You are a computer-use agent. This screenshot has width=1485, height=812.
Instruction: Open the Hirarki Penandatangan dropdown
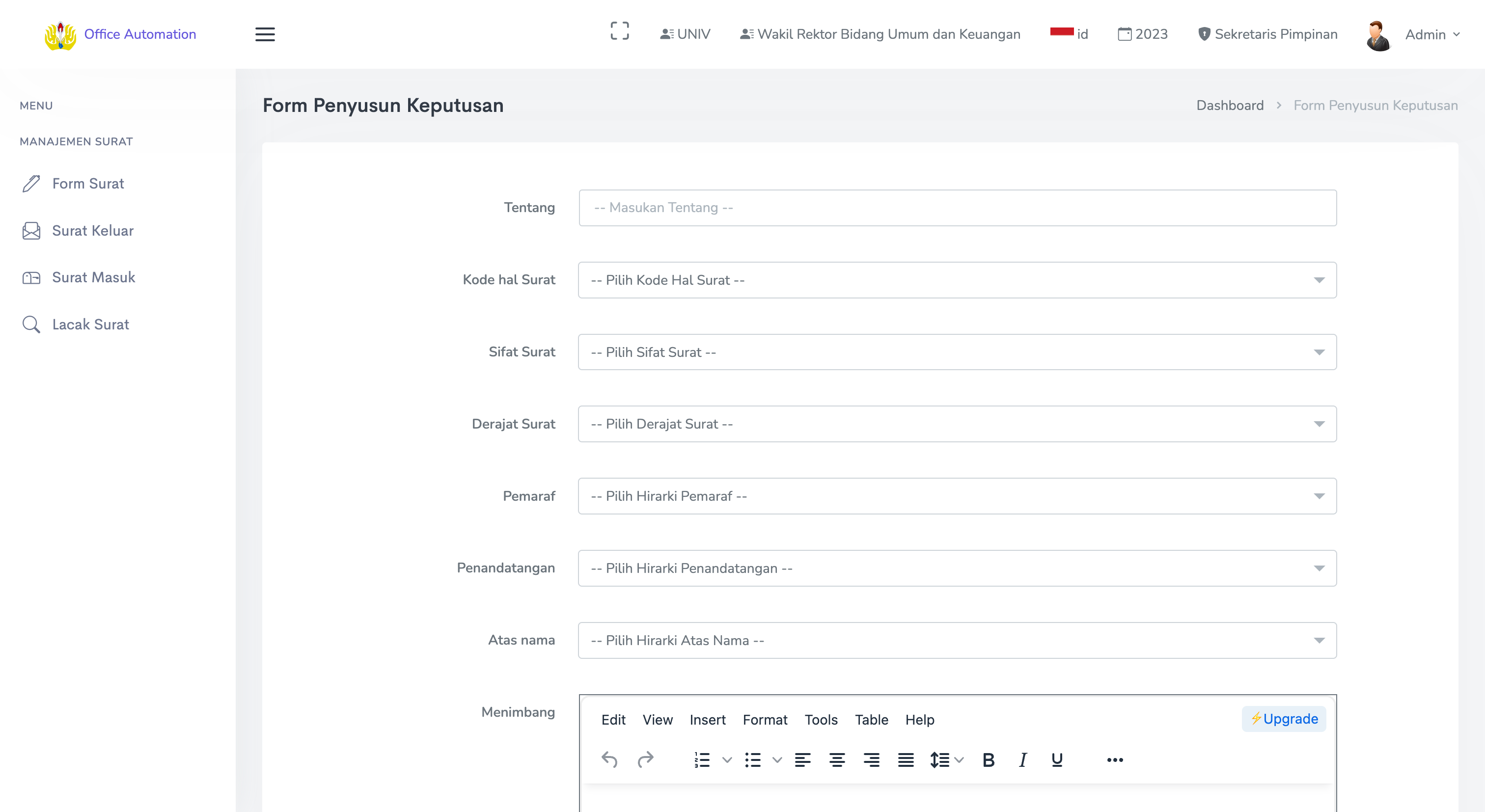coord(957,568)
